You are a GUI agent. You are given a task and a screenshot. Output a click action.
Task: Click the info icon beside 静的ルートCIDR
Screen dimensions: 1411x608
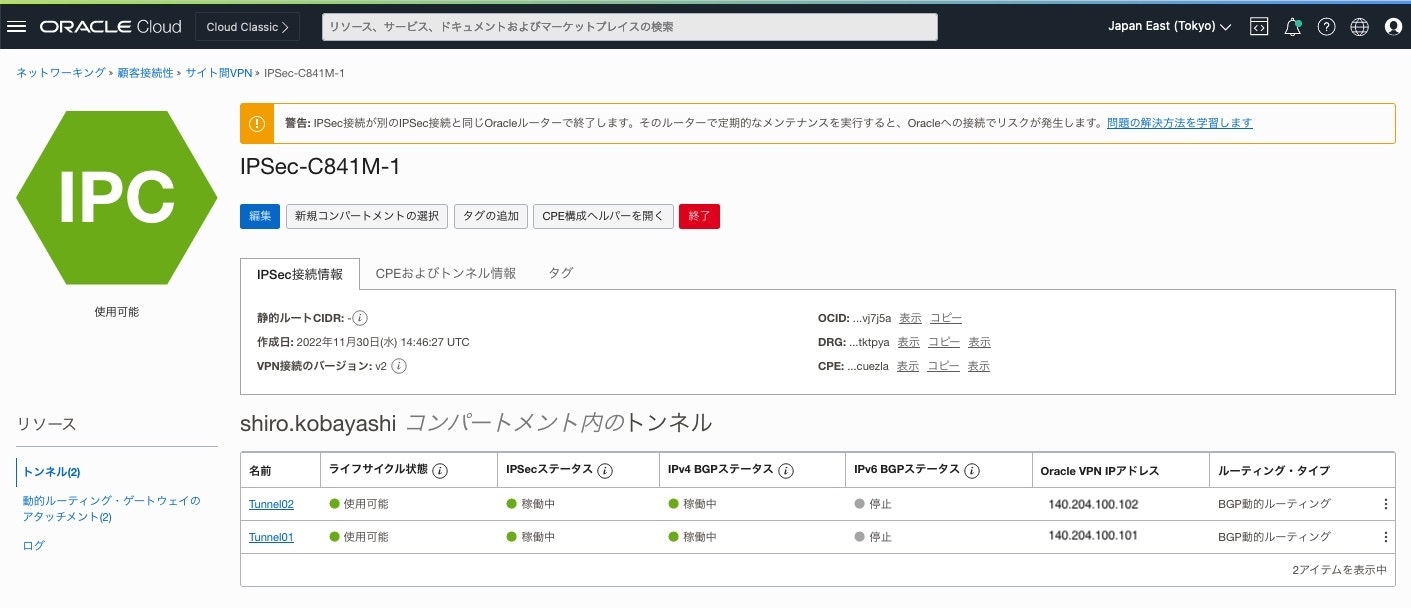click(x=360, y=318)
